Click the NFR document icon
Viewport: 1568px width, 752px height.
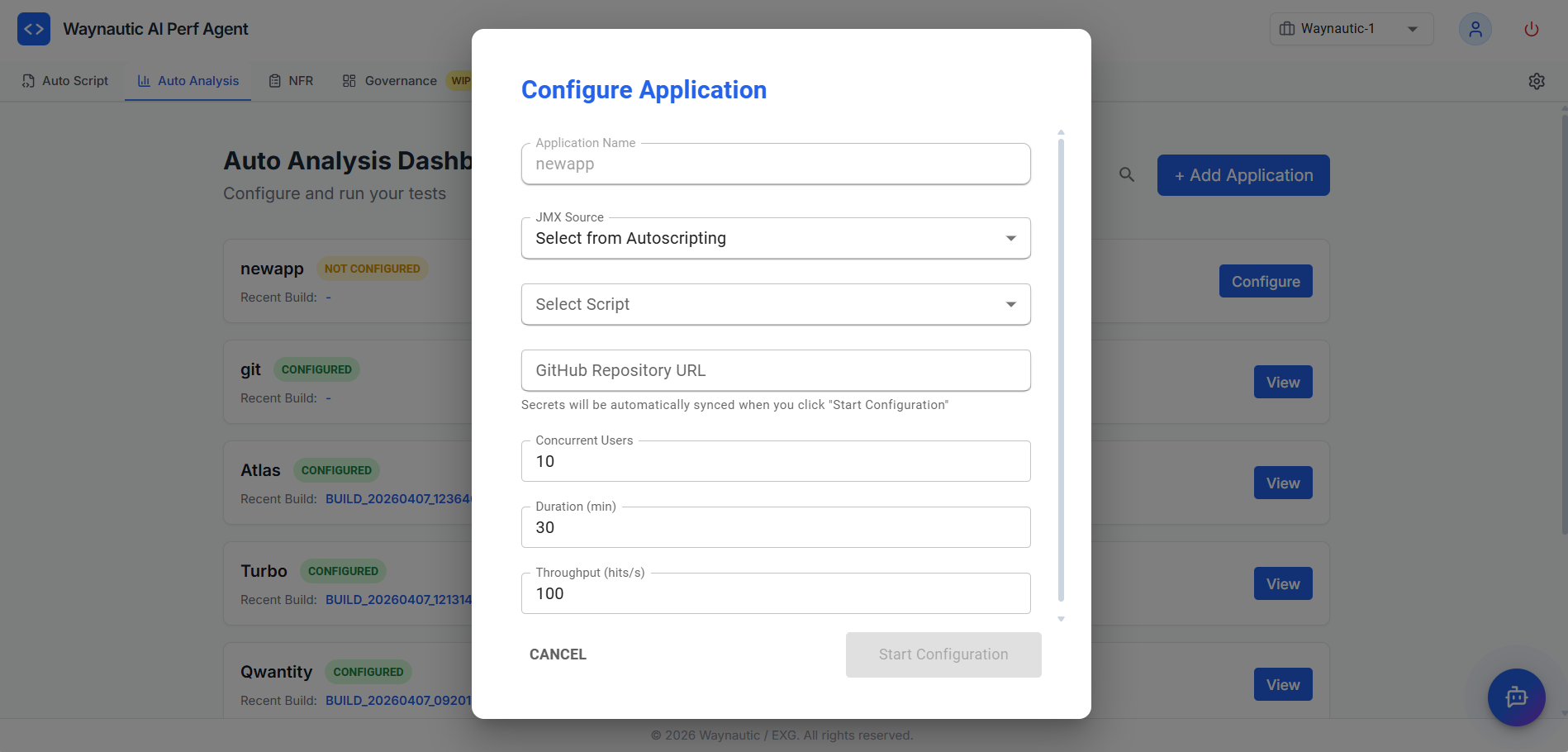[x=274, y=80]
